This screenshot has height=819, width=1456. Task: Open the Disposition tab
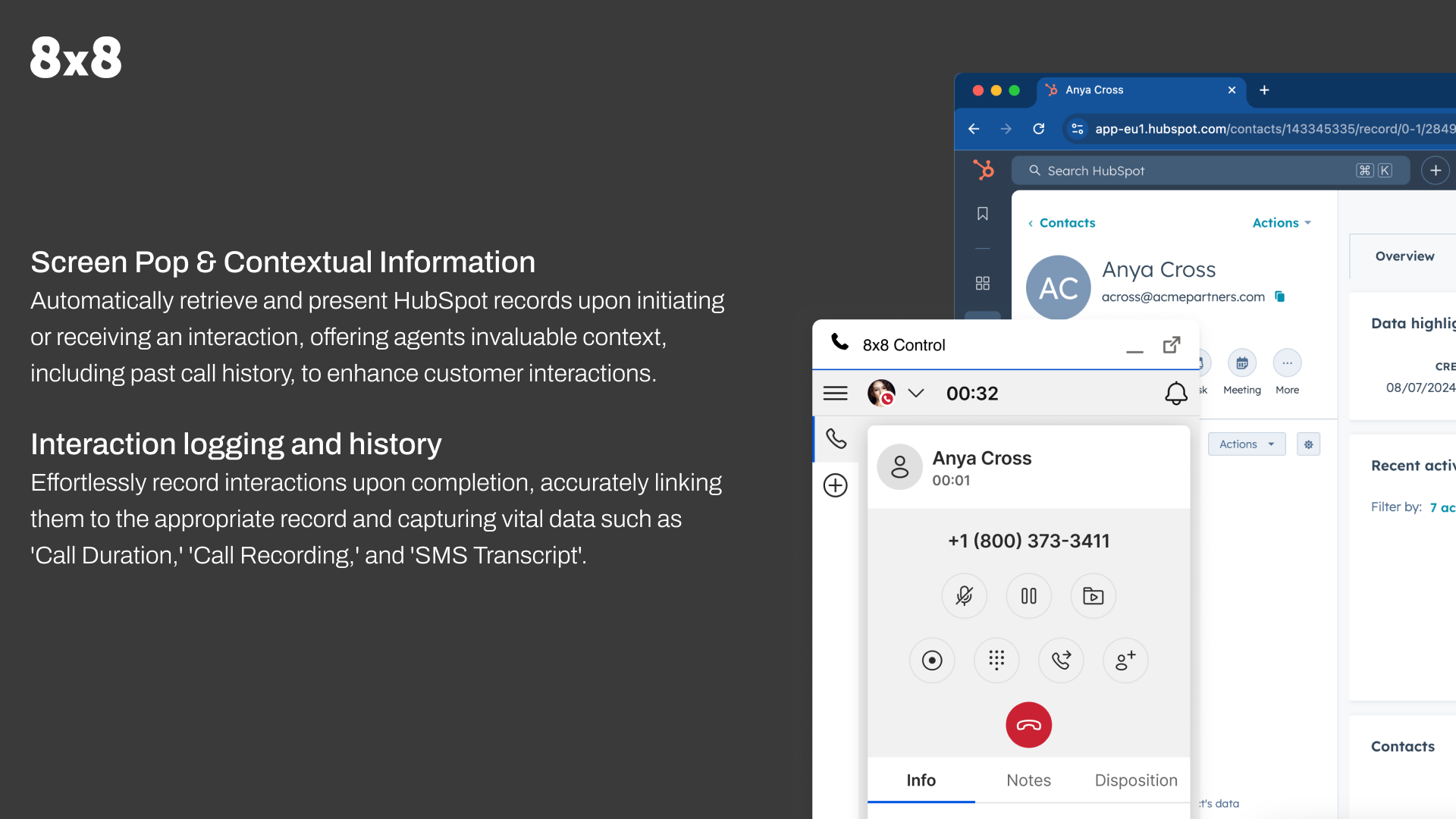point(1135,780)
